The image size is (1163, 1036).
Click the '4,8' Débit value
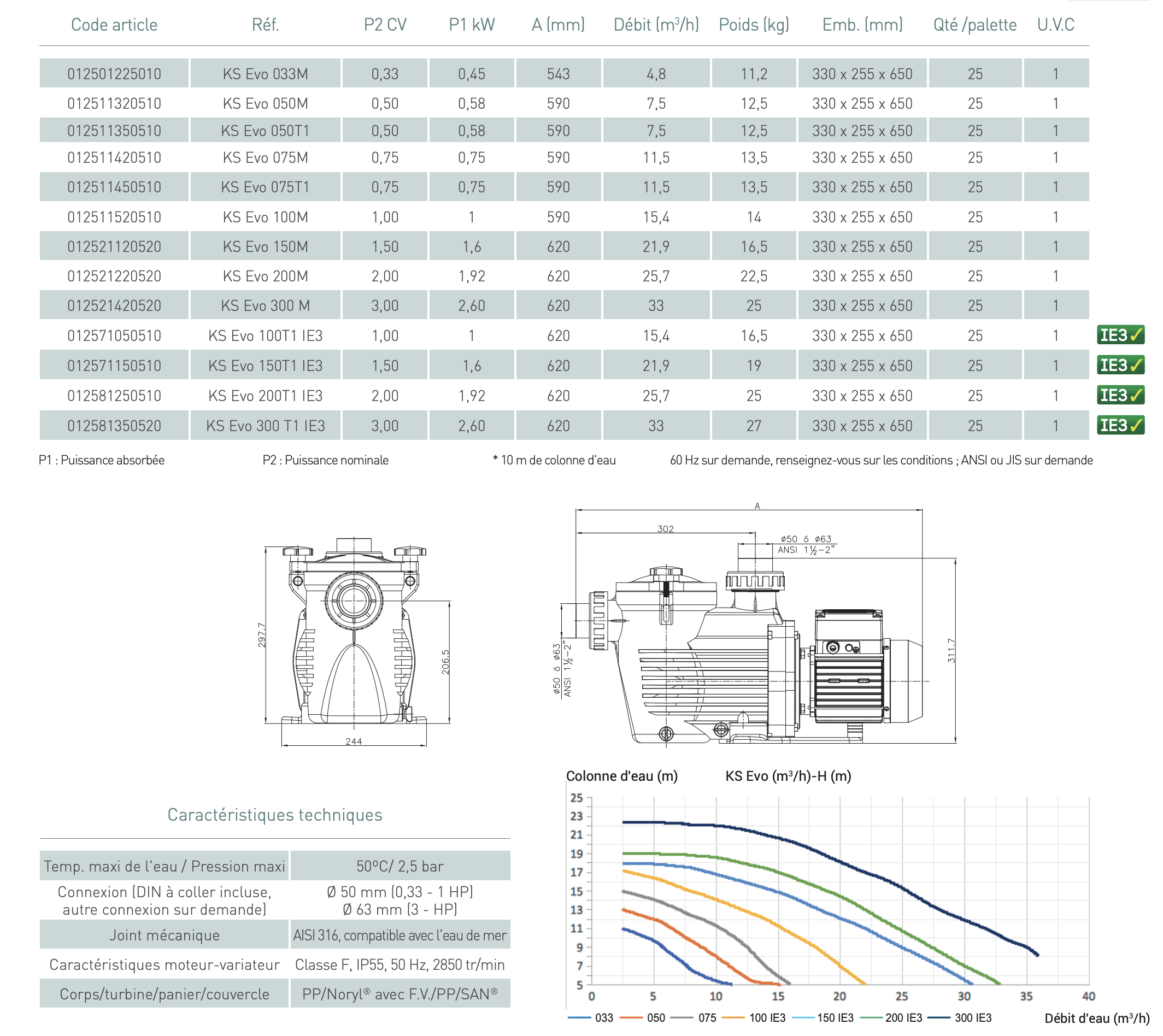pyautogui.click(x=656, y=73)
